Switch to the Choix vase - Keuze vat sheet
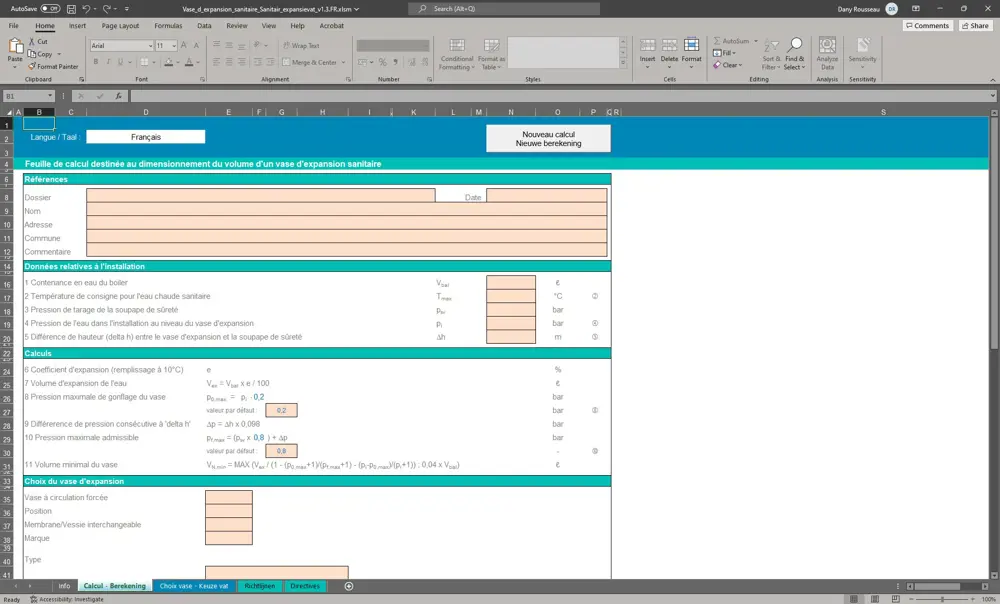 (193, 586)
